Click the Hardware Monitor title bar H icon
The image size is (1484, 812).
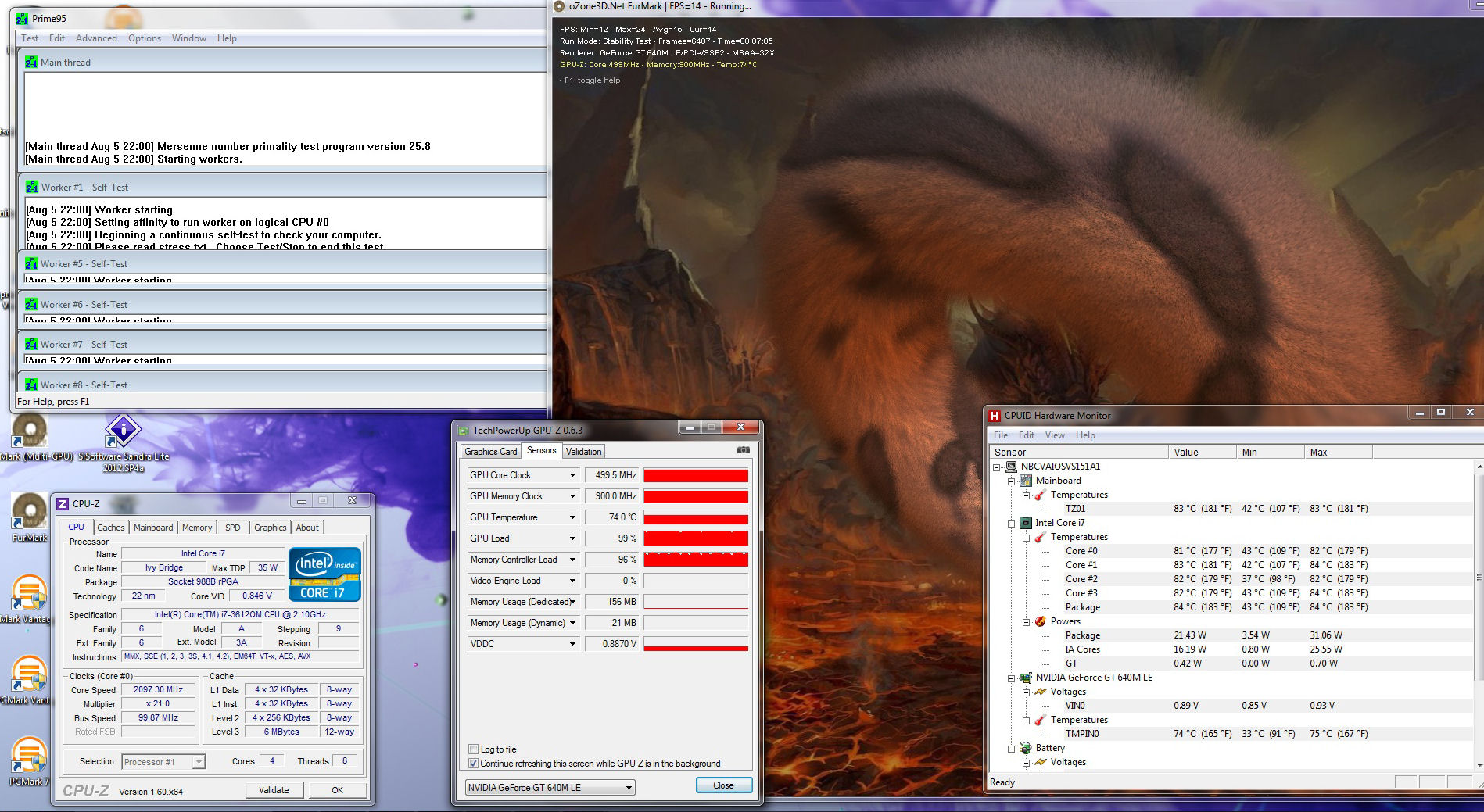995,416
